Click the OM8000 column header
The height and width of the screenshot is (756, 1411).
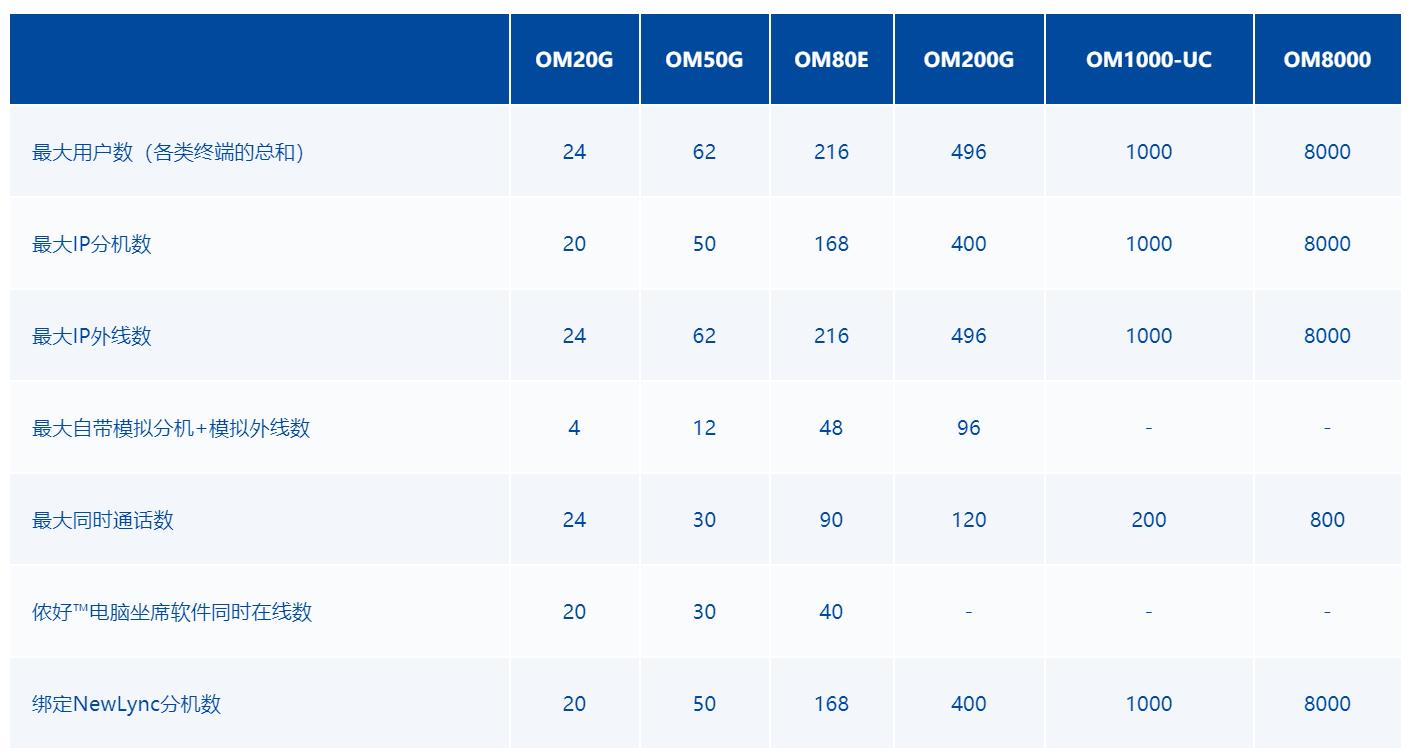pos(1327,60)
